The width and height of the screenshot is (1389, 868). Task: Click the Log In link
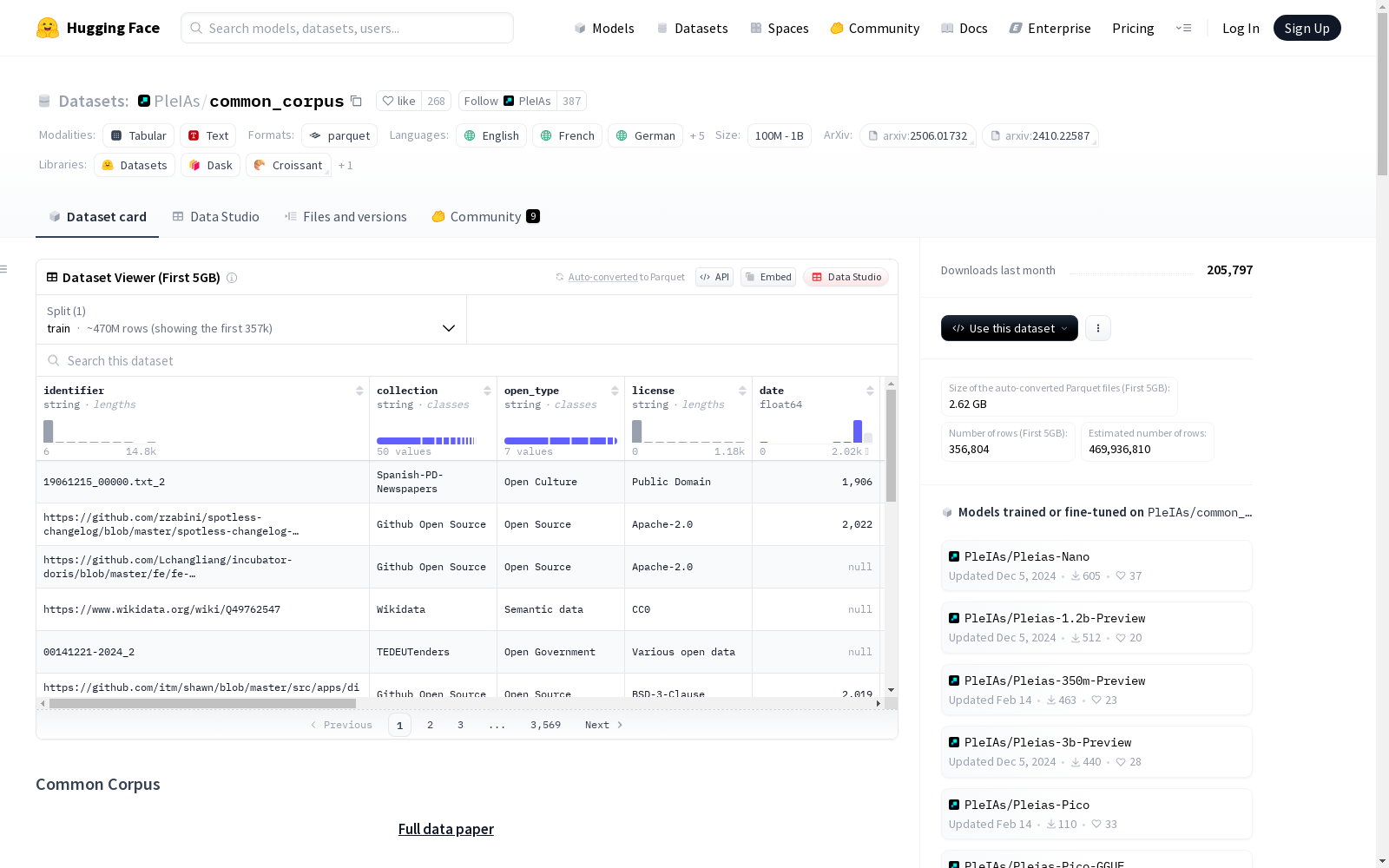(1241, 28)
